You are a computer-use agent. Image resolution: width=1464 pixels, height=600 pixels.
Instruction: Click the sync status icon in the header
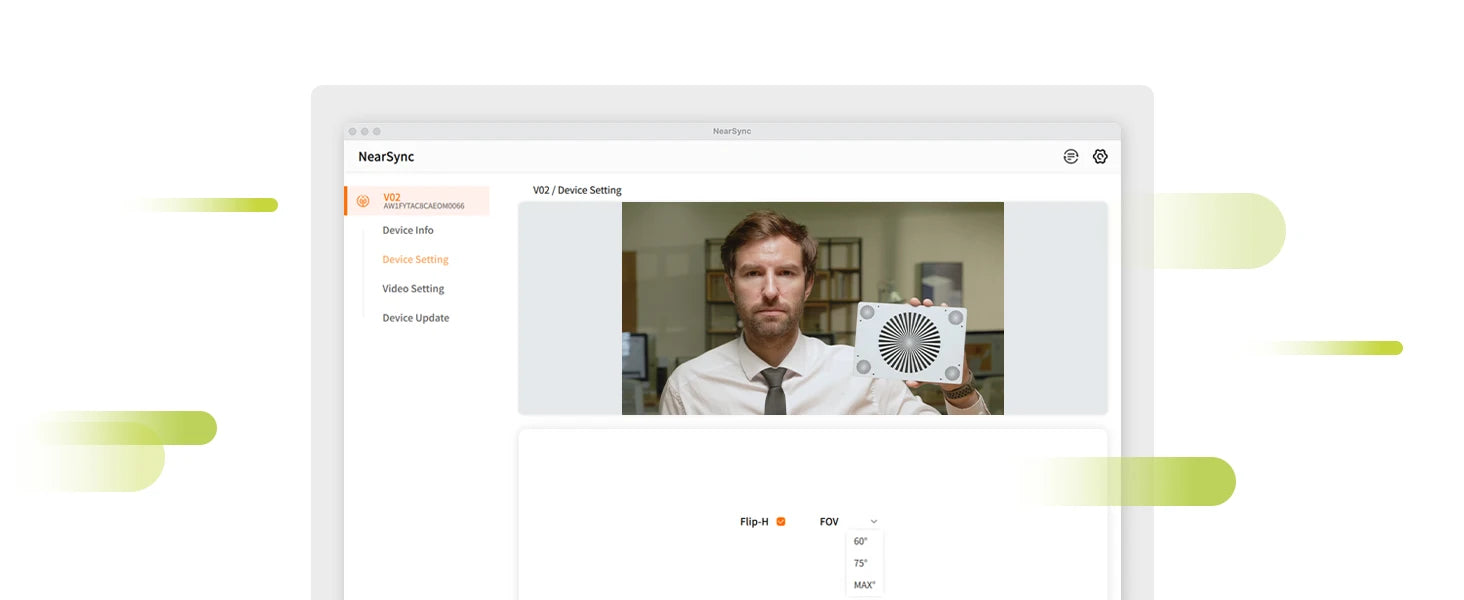pyautogui.click(x=1070, y=156)
